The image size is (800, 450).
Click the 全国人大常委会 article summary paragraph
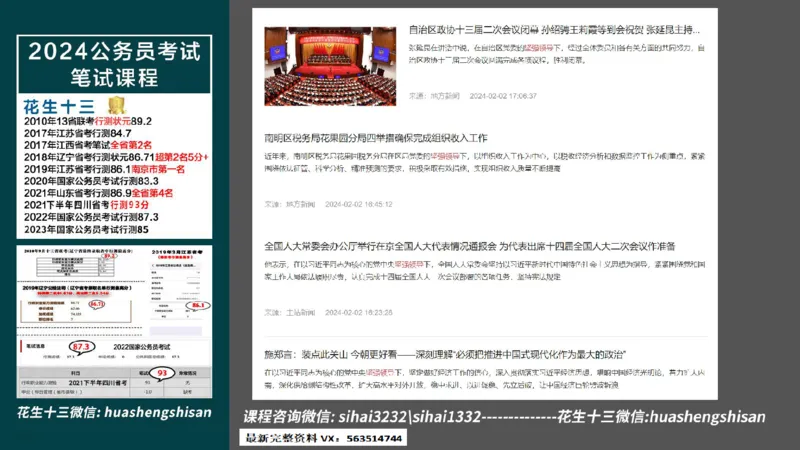tap(484, 270)
